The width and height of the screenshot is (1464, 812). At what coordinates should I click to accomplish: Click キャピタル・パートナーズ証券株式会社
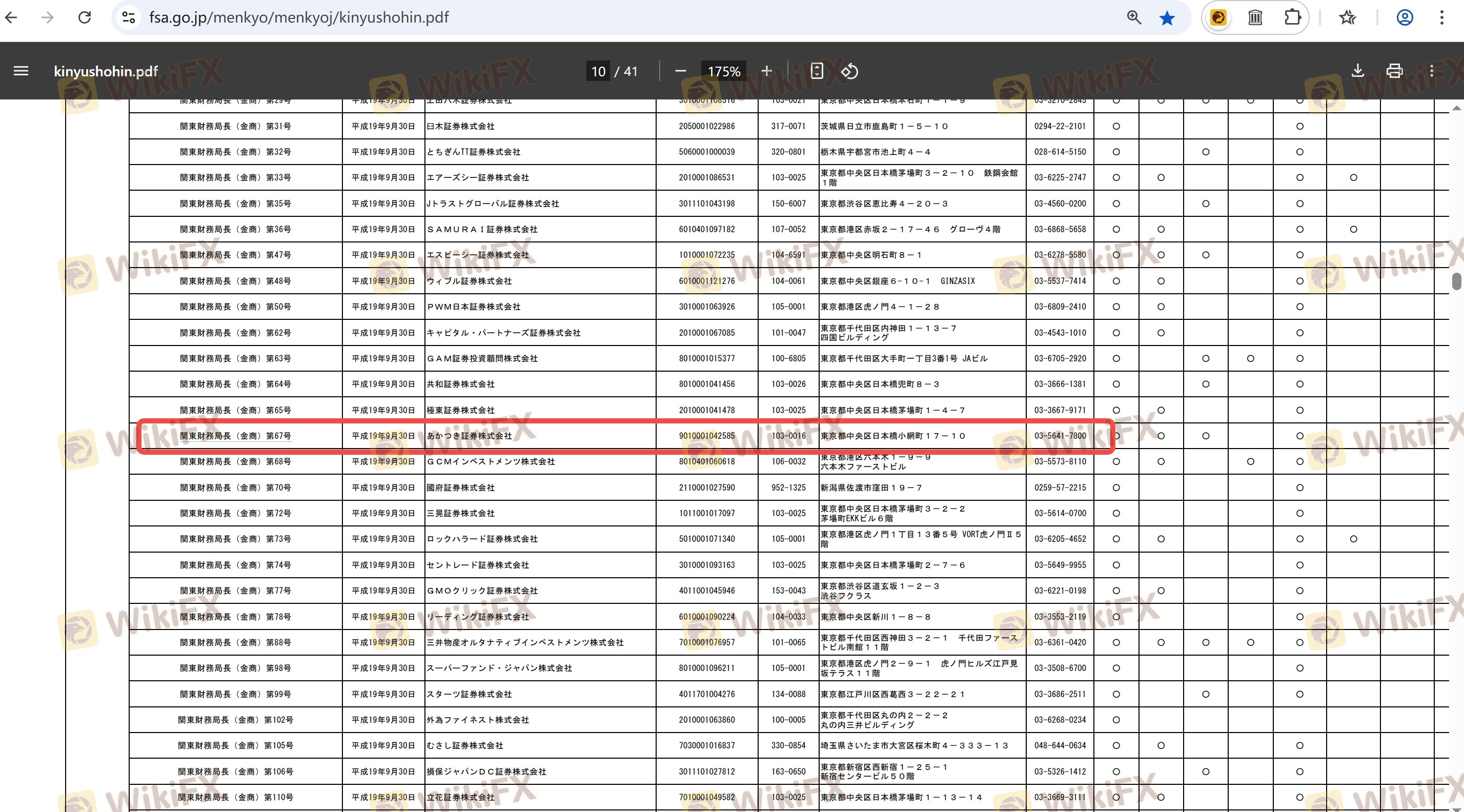pos(503,332)
